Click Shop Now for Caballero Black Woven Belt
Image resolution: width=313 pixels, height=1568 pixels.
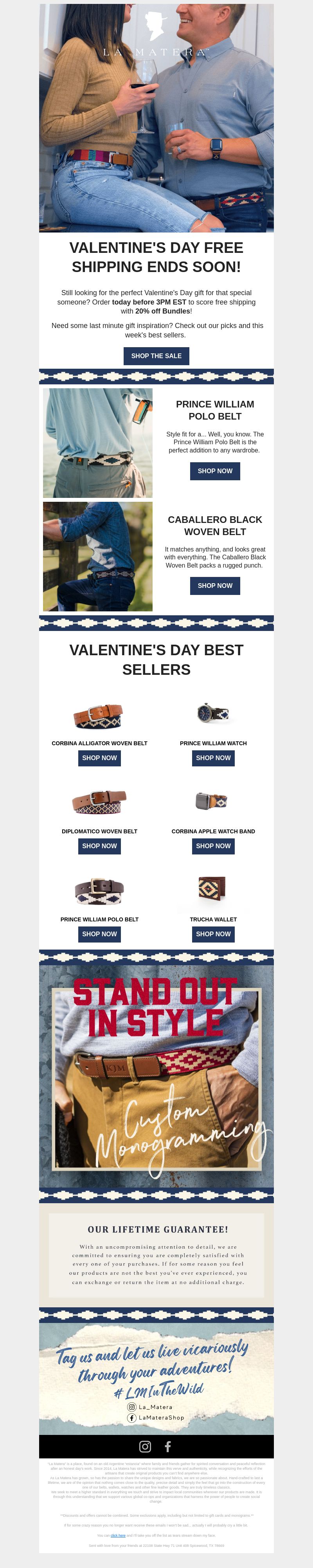click(215, 586)
